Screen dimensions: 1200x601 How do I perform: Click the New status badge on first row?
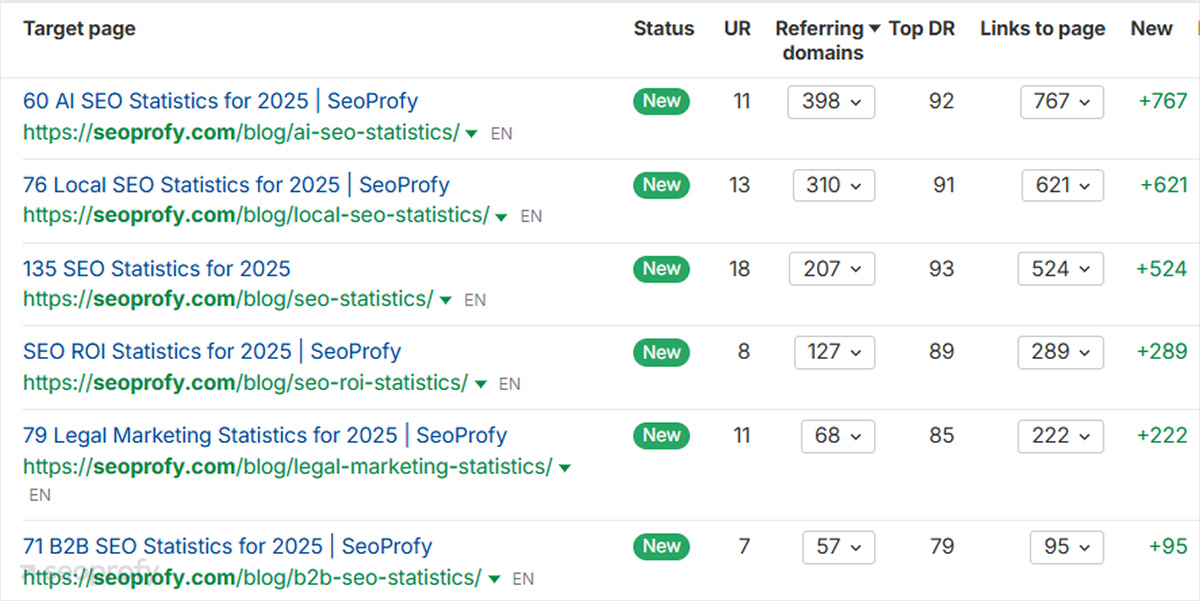tap(661, 101)
